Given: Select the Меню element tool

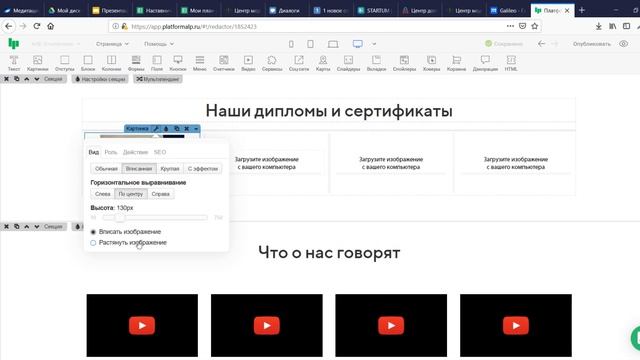Looking at the screenshot, I should point(200,63).
